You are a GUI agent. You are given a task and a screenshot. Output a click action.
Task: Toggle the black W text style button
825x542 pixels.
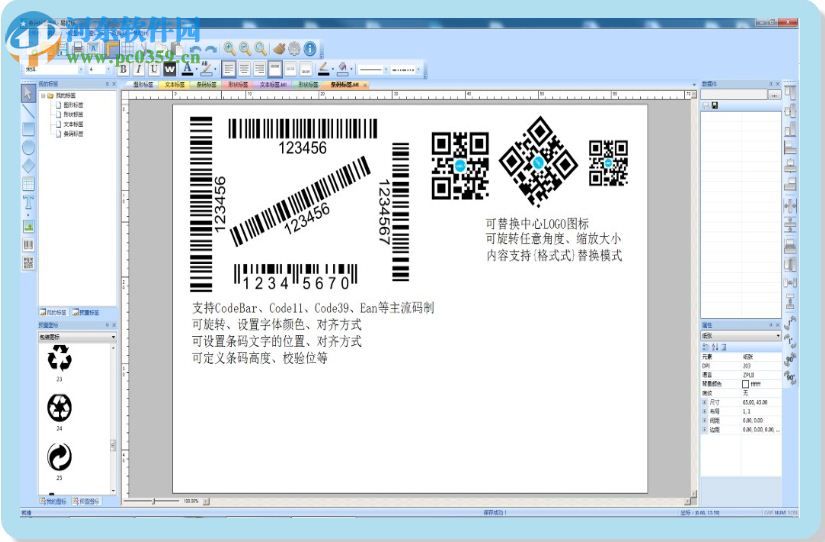169,69
